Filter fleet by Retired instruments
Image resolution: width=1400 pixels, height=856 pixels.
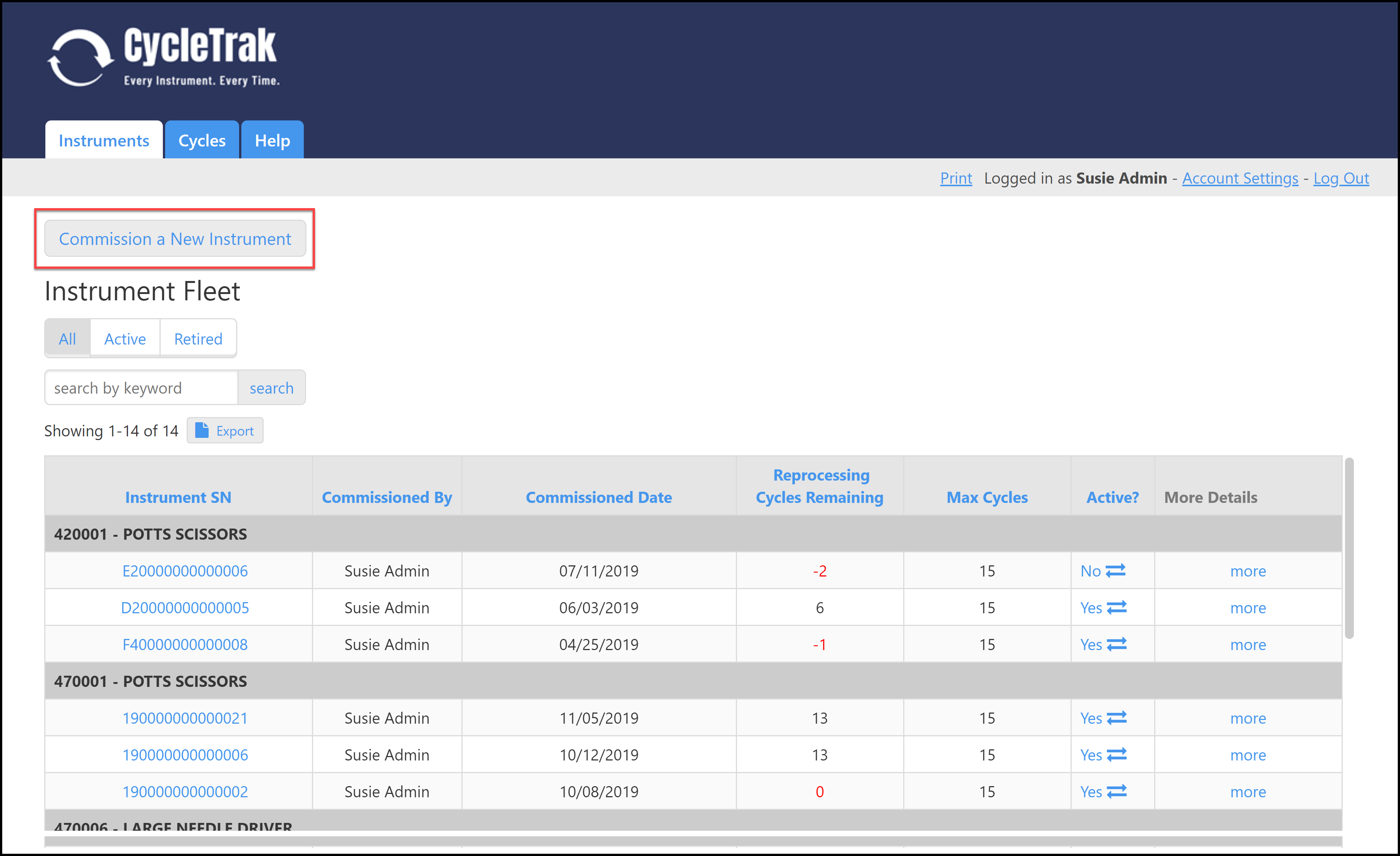[198, 339]
